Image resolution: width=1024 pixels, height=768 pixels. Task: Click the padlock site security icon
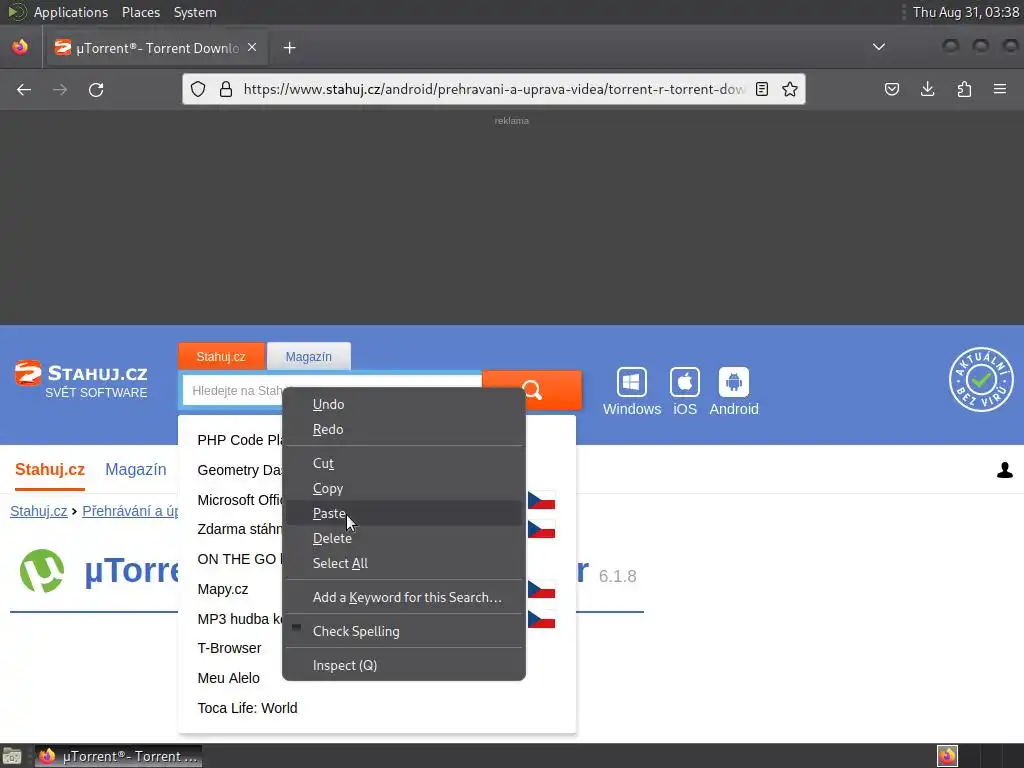tap(226, 89)
